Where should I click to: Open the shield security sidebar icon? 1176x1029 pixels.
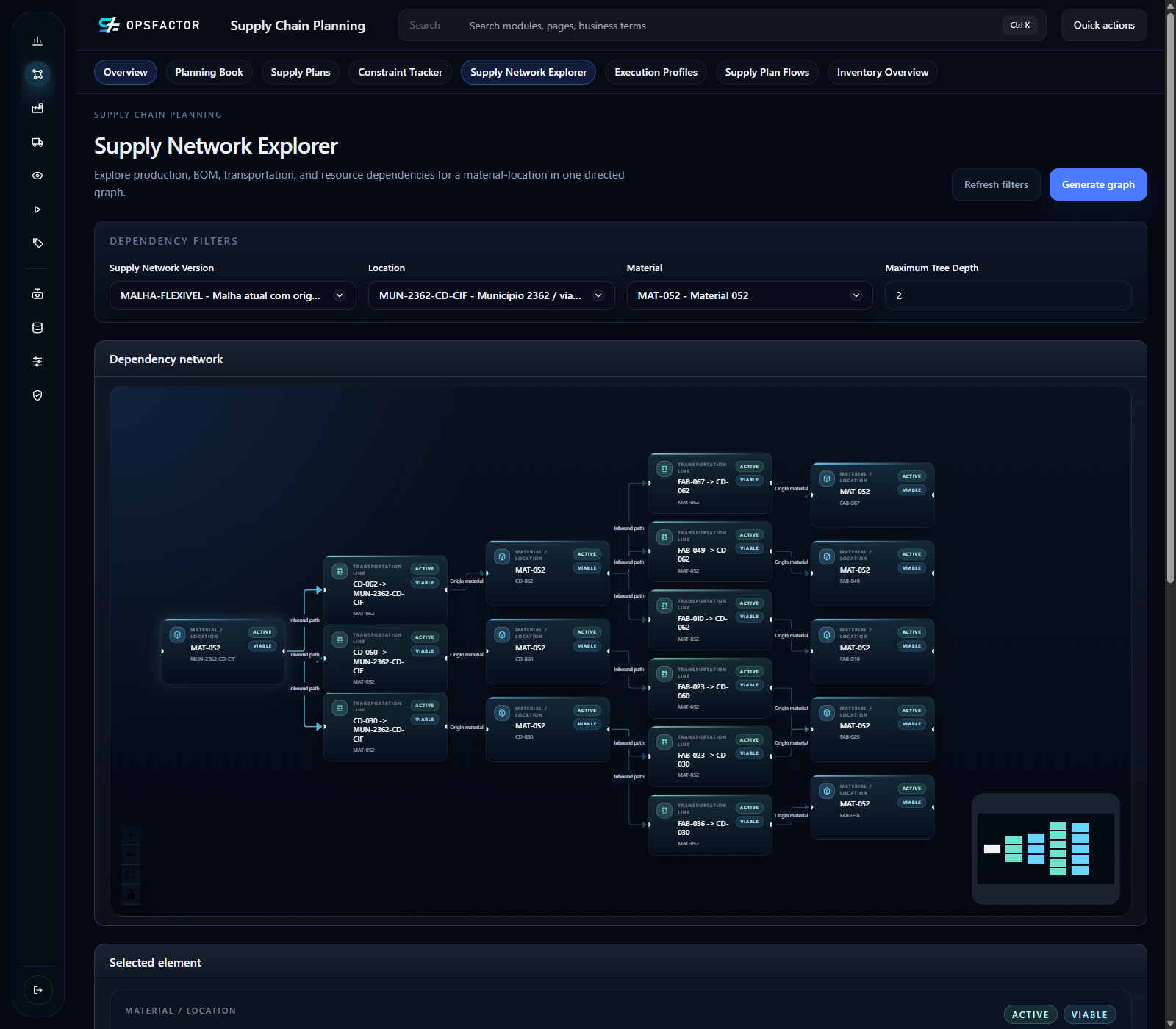point(37,395)
